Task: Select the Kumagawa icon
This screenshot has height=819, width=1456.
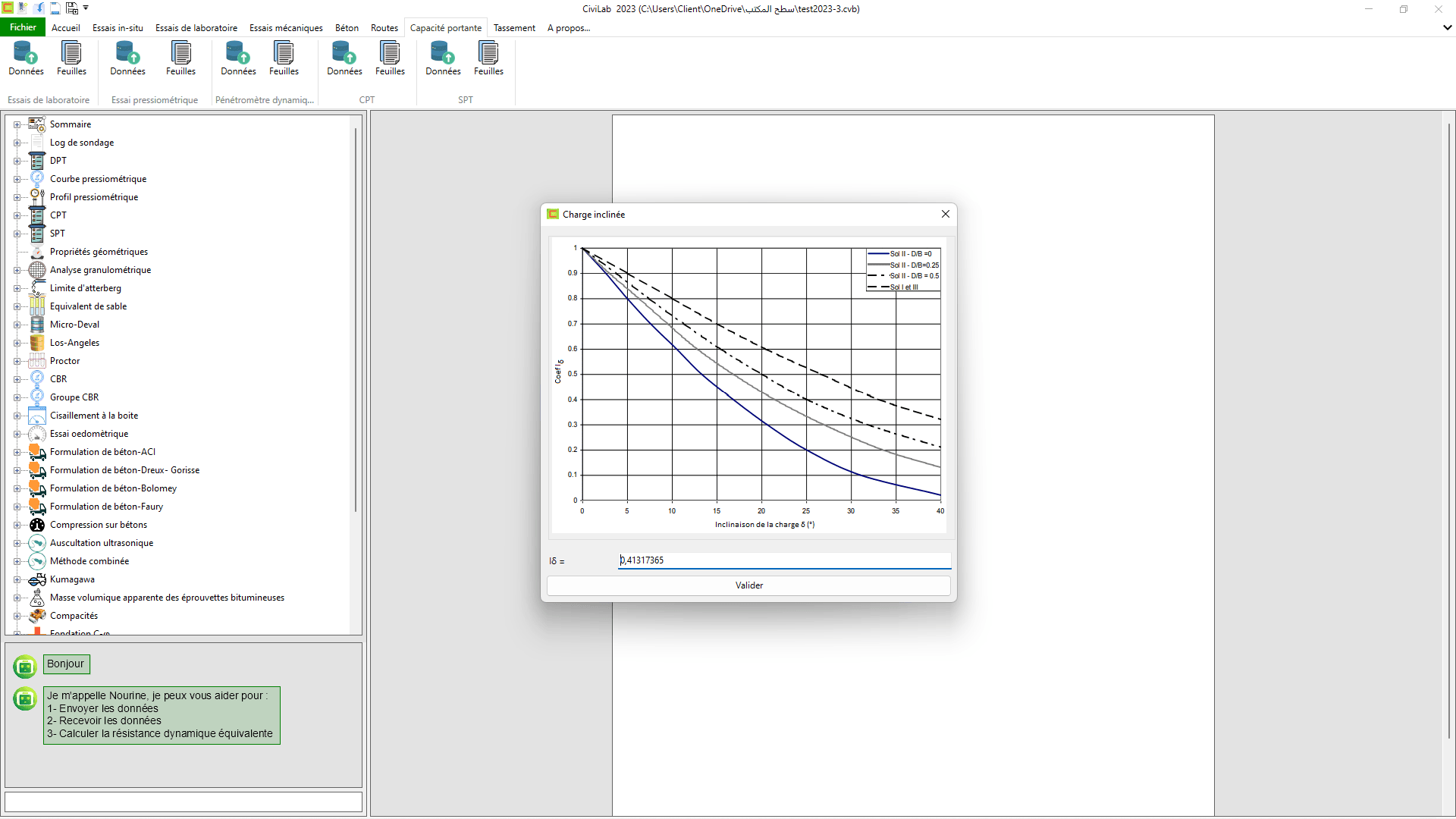Action: [x=37, y=579]
